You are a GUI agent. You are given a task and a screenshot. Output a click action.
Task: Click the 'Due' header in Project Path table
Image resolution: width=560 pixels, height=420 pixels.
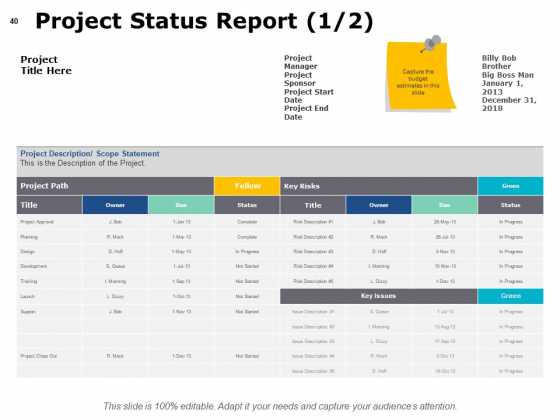pos(181,205)
